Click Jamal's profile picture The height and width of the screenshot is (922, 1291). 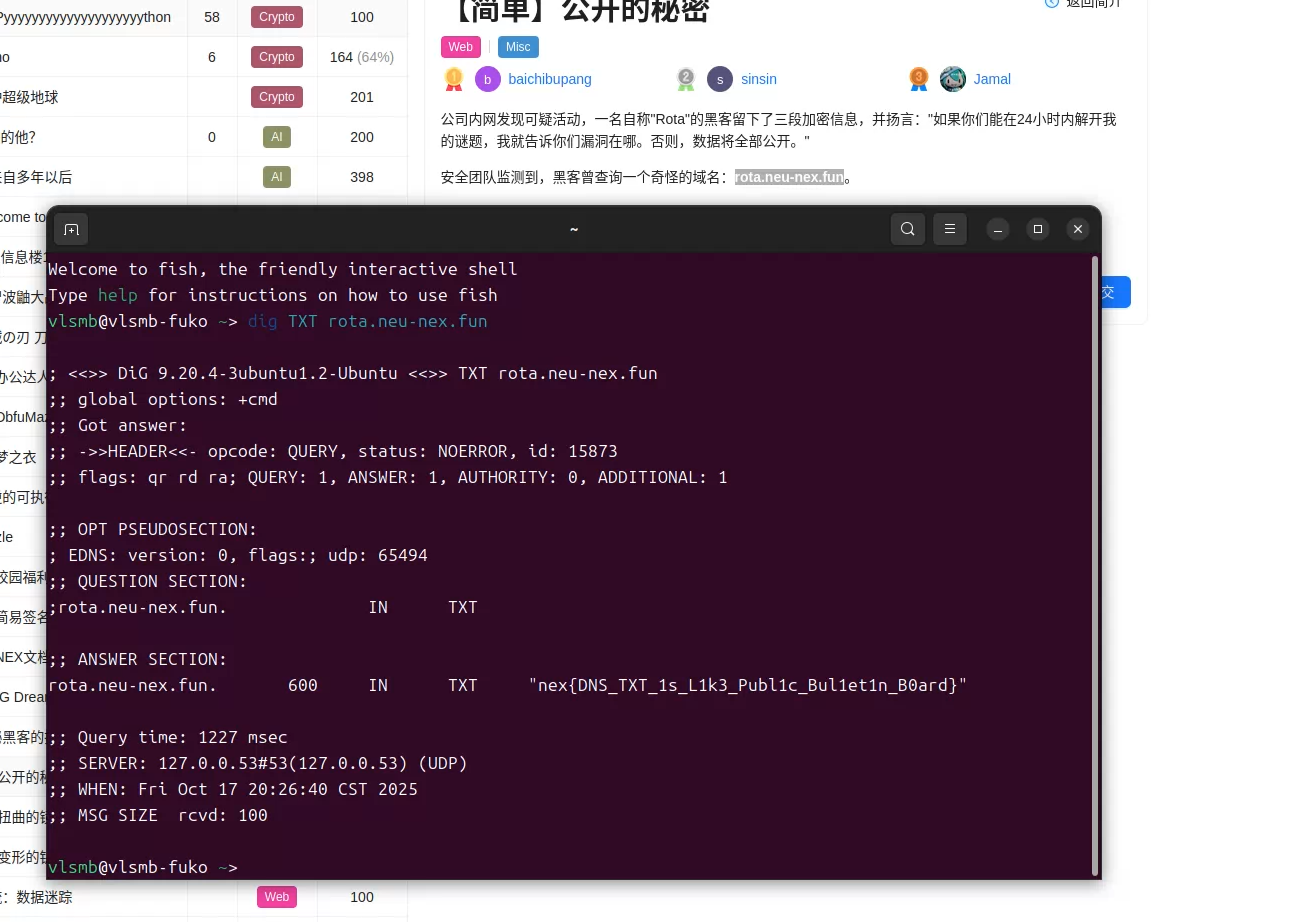pyautogui.click(x=953, y=79)
